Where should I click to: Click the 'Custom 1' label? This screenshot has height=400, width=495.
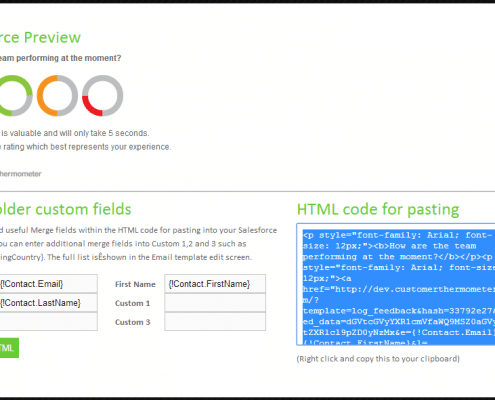(132, 303)
